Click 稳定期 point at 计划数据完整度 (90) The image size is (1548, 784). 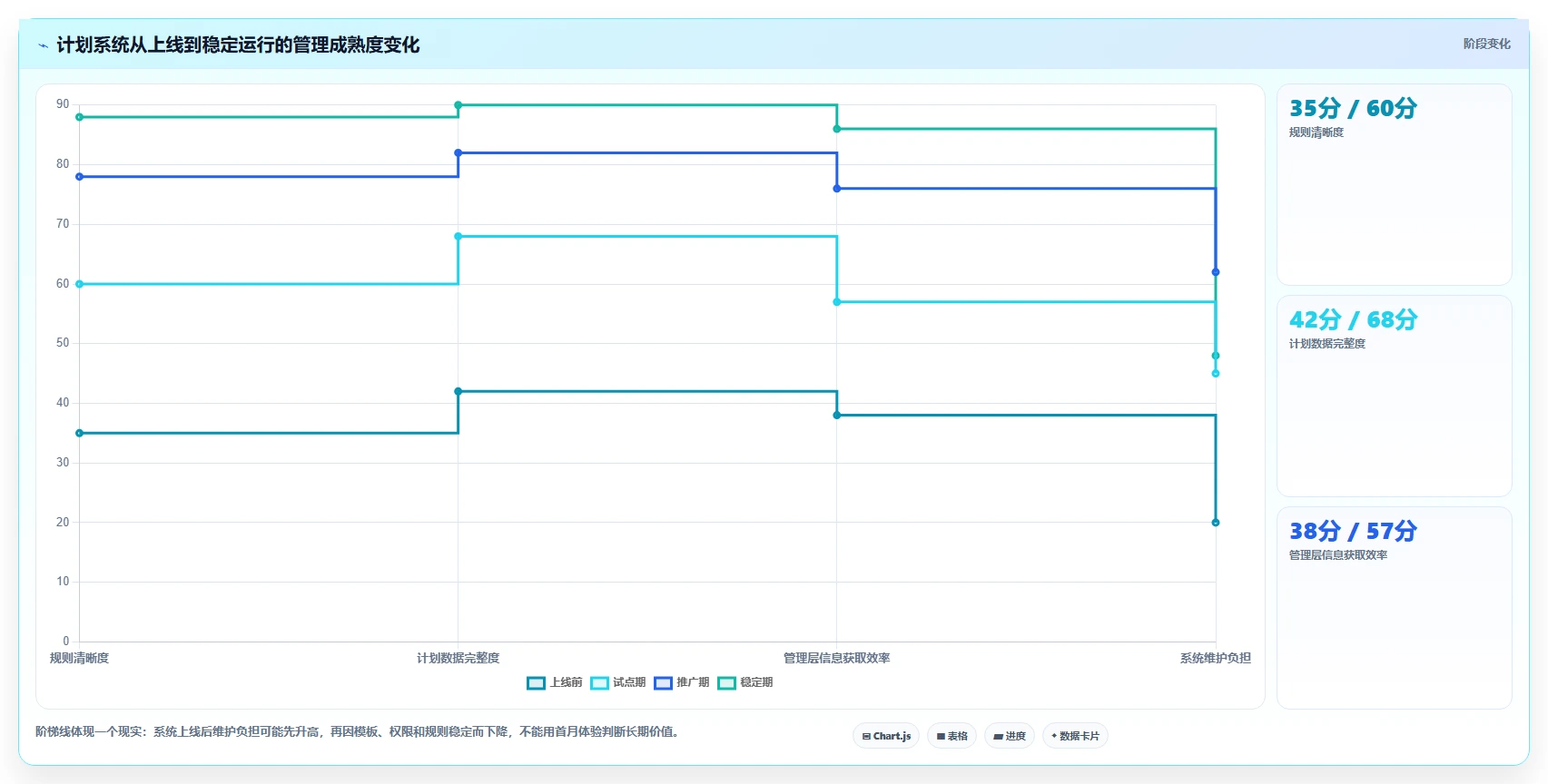tap(458, 105)
